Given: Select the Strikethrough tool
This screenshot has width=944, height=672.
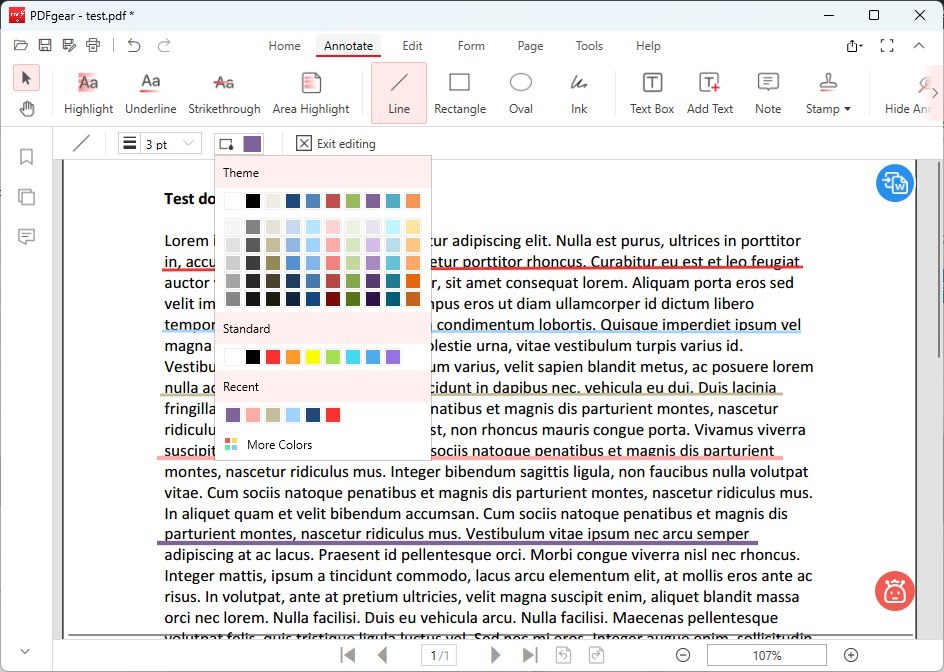Looking at the screenshot, I should [224, 93].
